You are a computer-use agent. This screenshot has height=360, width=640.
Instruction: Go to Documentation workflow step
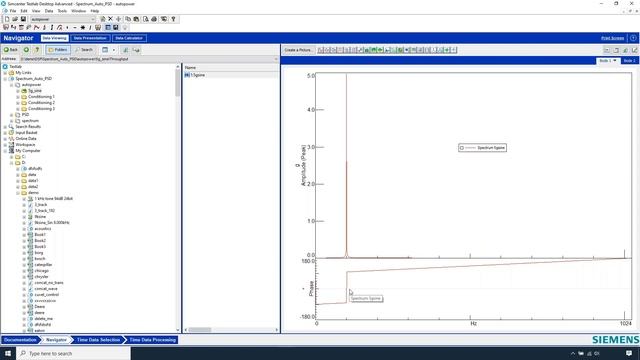[x=20, y=340]
